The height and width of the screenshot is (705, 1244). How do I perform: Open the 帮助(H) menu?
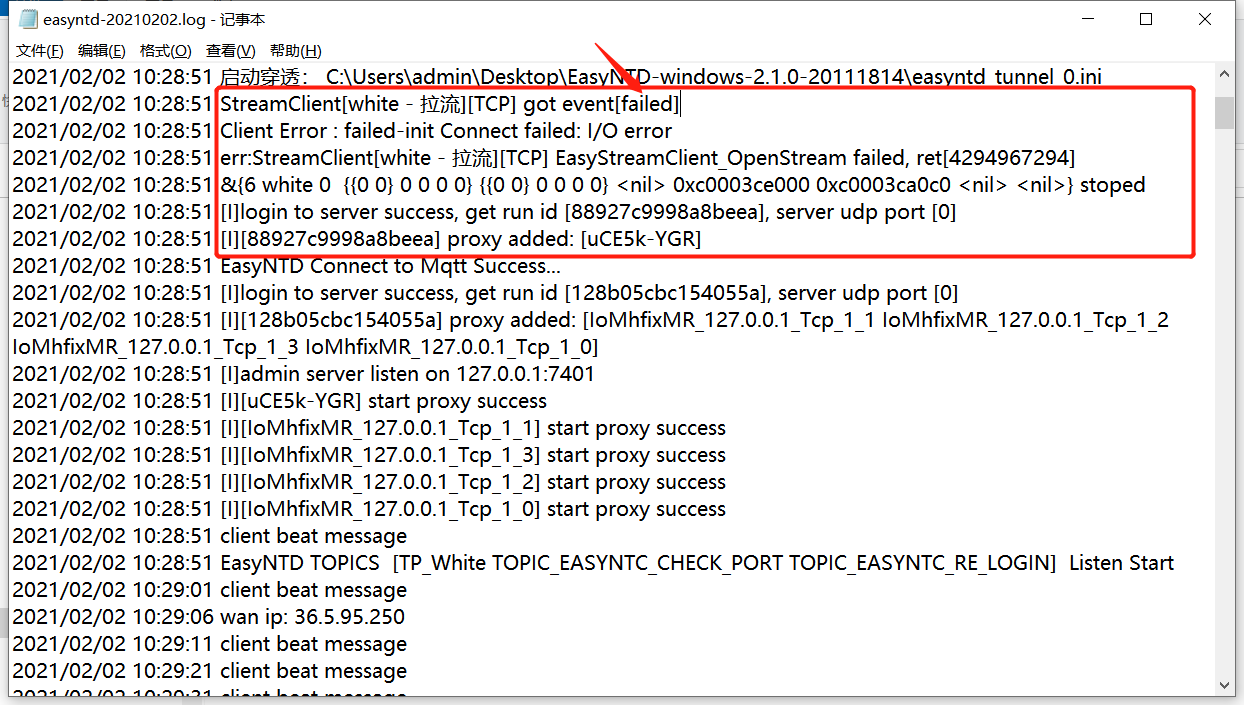coord(296,51)
